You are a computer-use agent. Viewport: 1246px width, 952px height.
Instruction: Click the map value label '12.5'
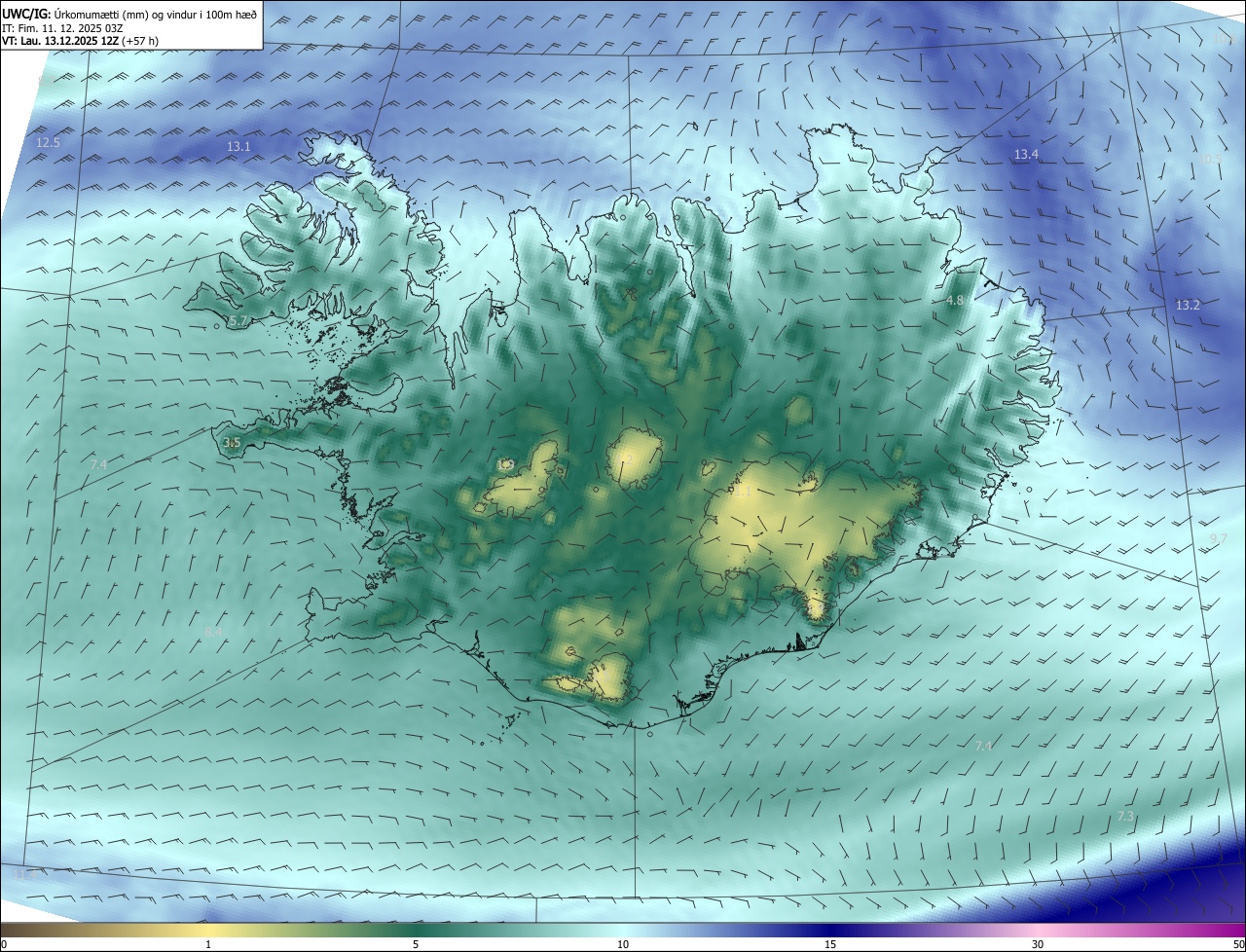[49, 142]
